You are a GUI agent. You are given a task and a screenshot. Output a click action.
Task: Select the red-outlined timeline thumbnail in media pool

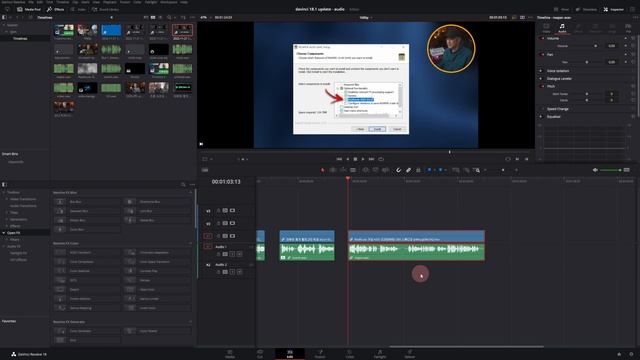[182, 30]
